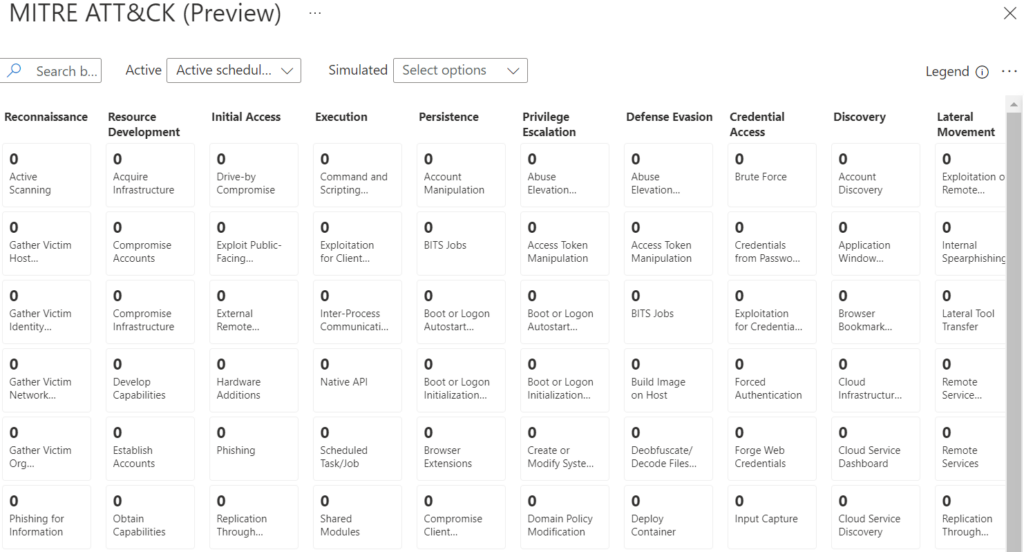
Task: Open the Simulated Select options dropdown
Action: coord(460,71)
